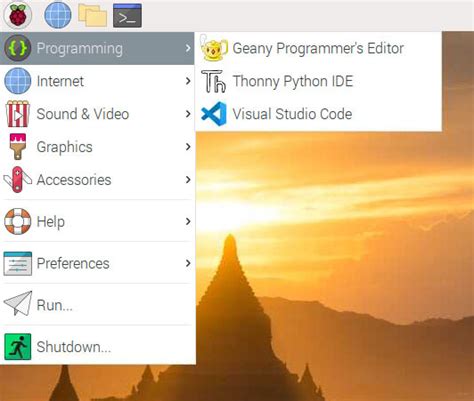Viewport: 474px width, 401px height.
Task: Click the Internet globe menu icon
Action: point(18,81)
